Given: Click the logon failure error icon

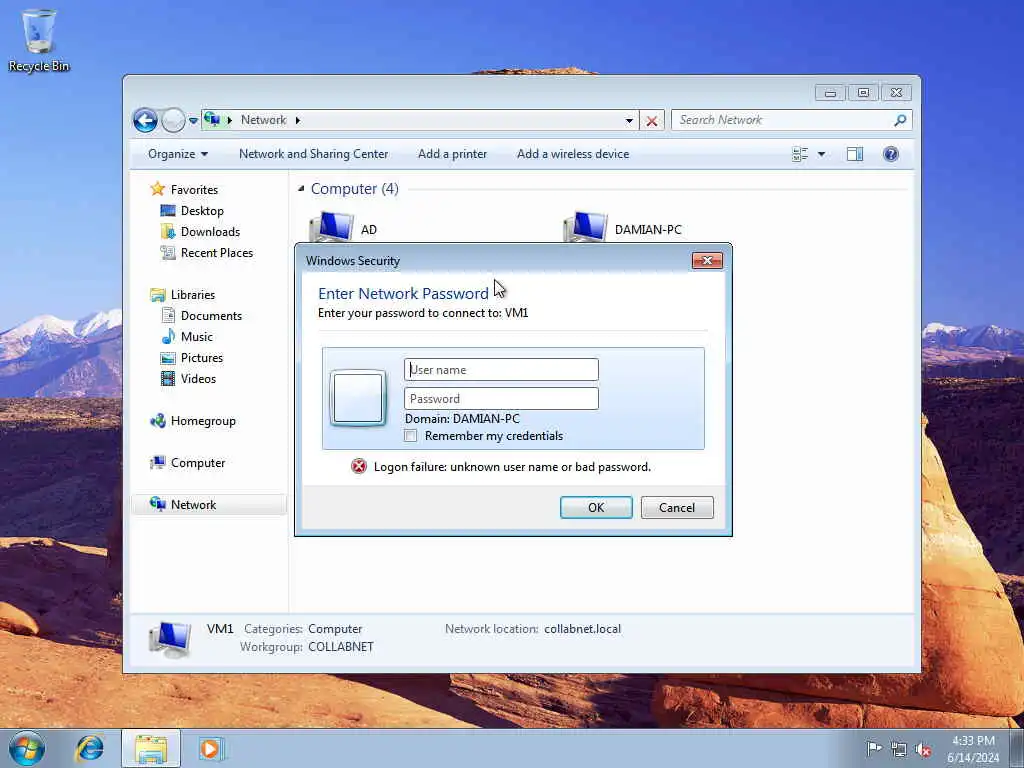Looking at the screenshot, I should [359, 466].
